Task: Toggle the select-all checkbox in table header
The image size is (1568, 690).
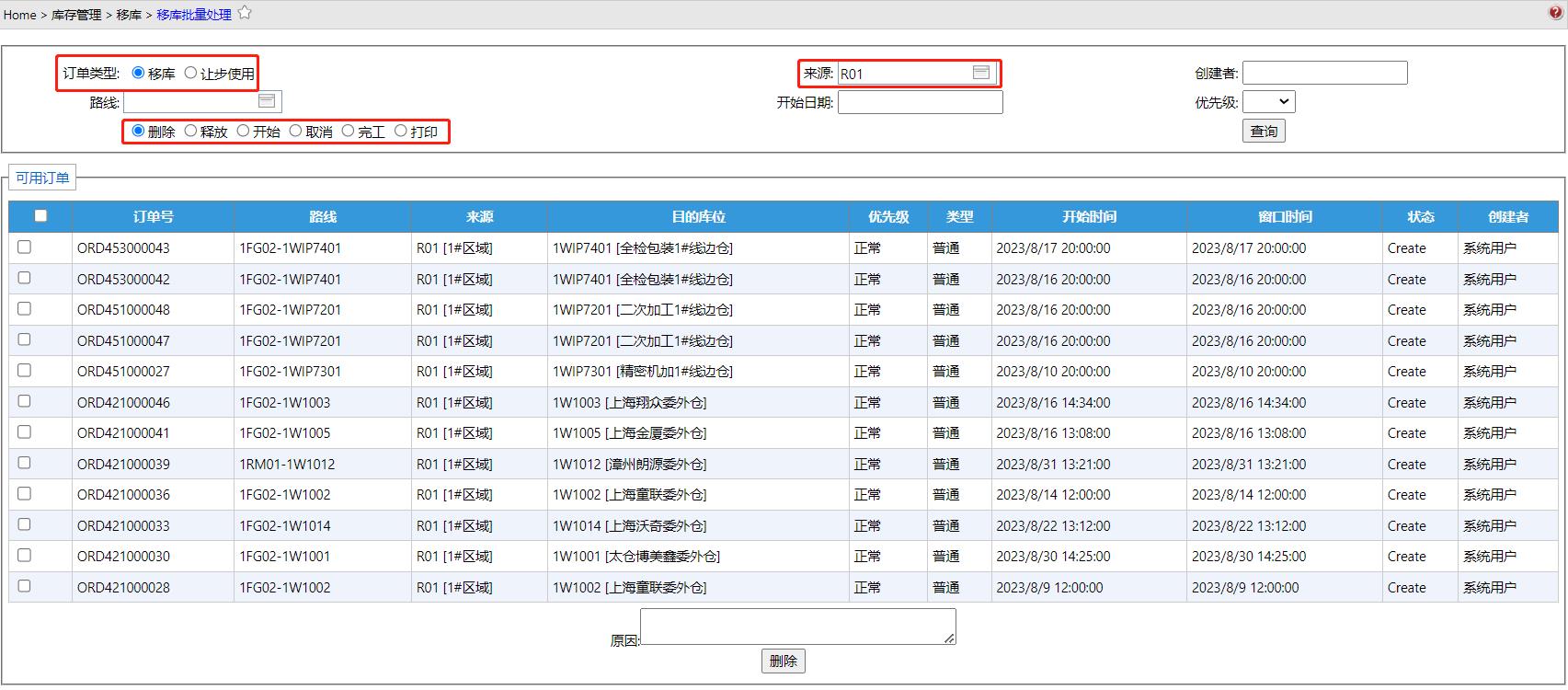Action: pos(40,215)
